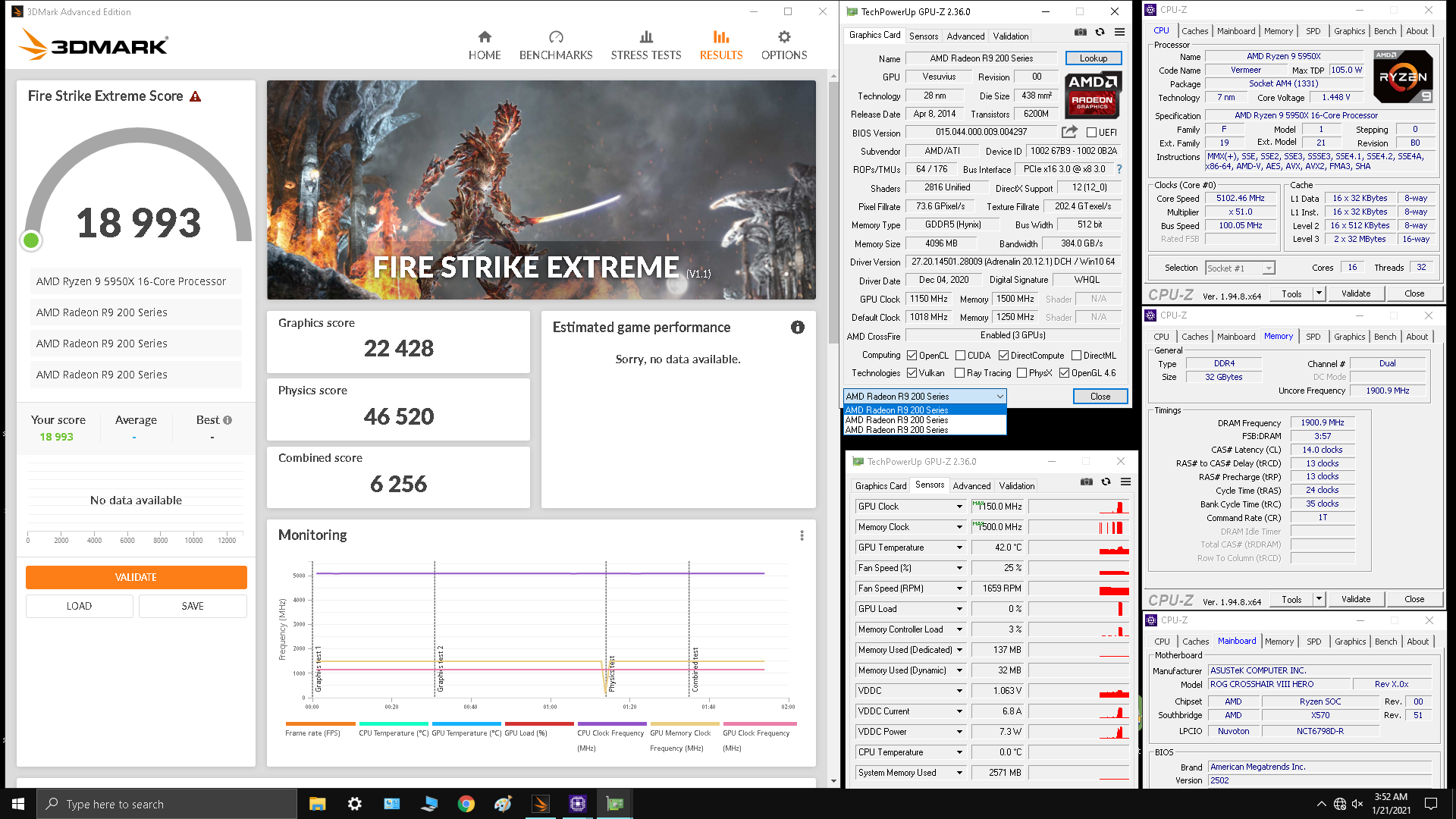Open hamburger menu in GPU-Z Graphics Card window

1119,33
